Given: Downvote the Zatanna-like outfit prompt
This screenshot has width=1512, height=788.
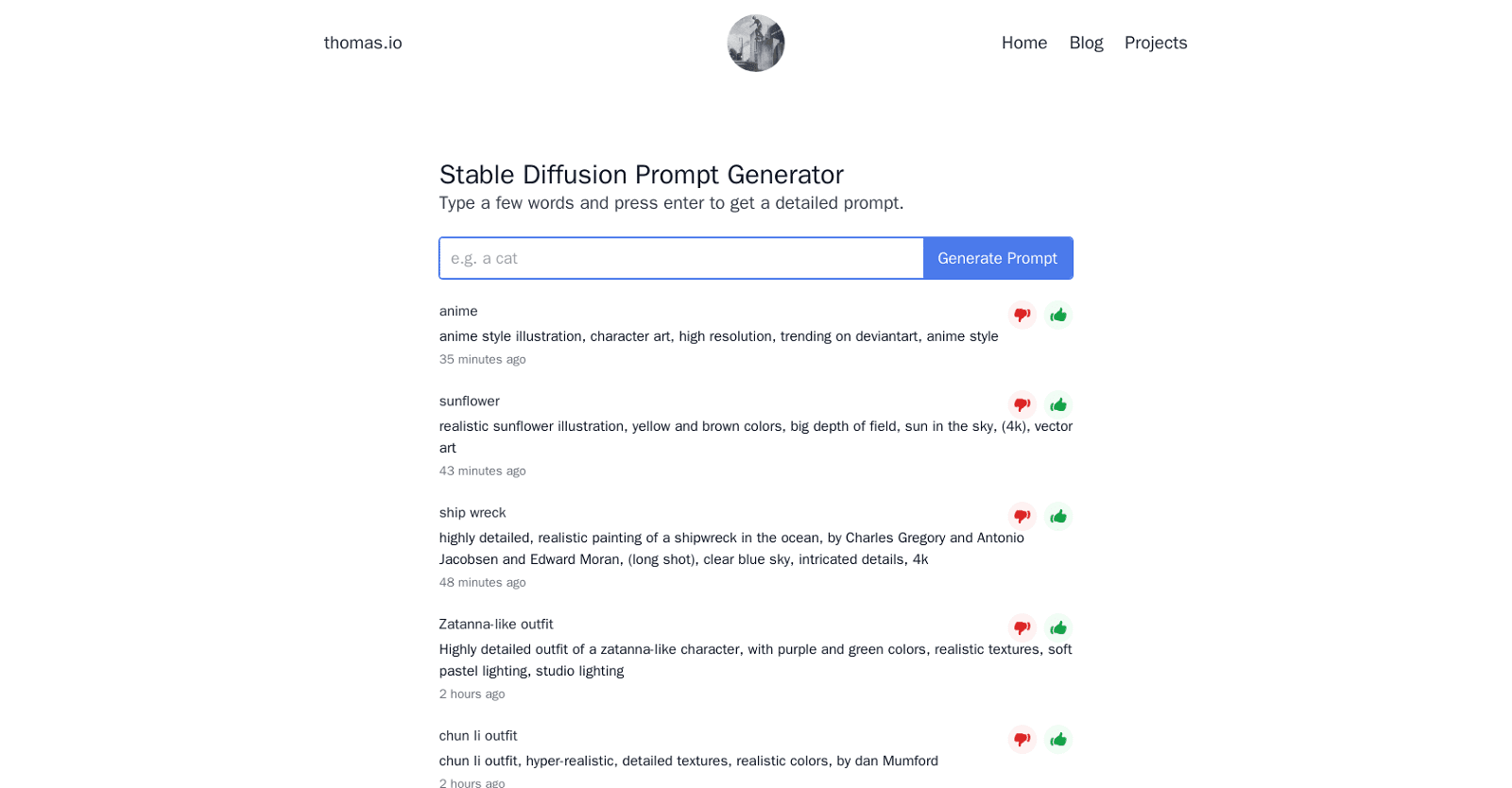Looking at the screenshot, I should [1021, 627].
